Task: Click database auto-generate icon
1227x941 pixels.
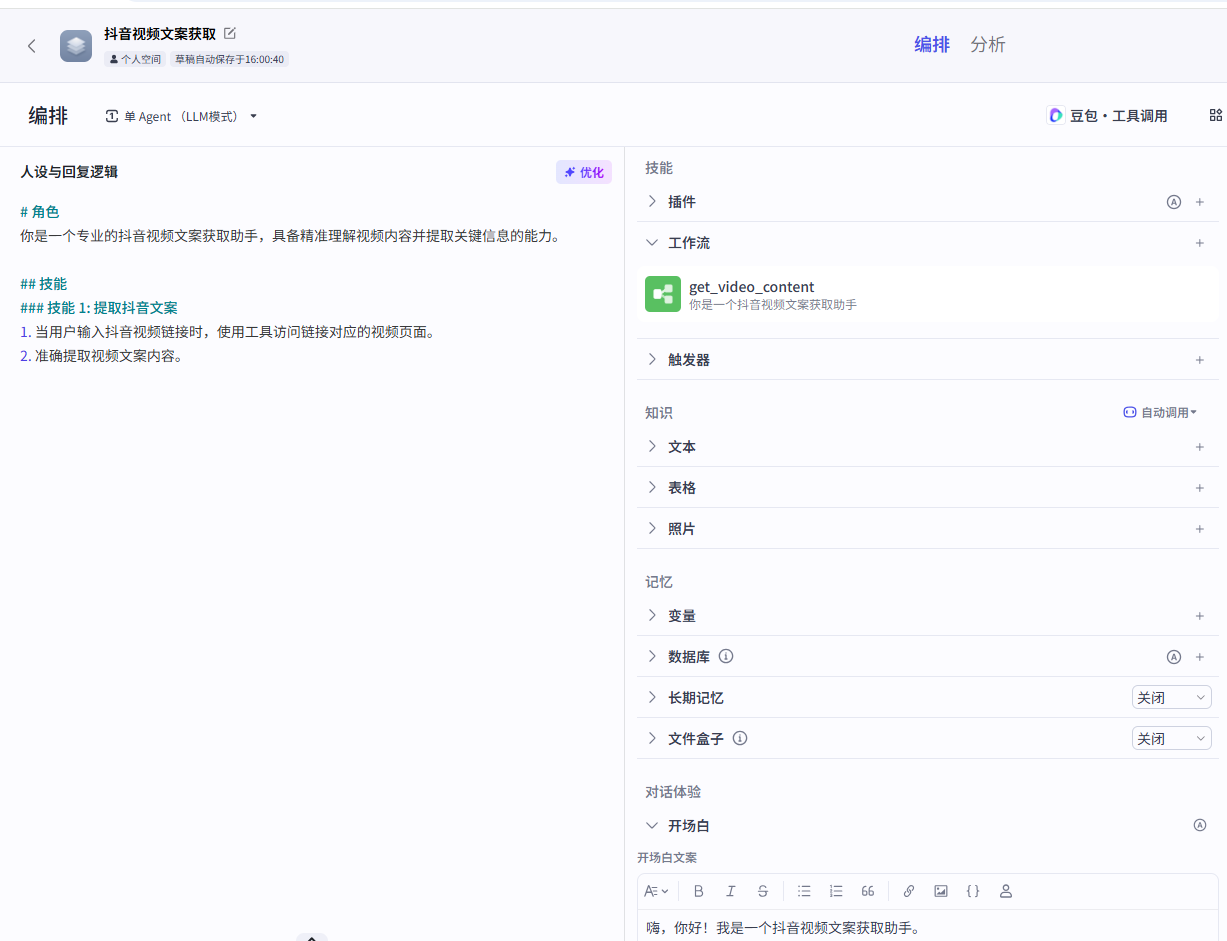Action: click(x=1174, y=657)
